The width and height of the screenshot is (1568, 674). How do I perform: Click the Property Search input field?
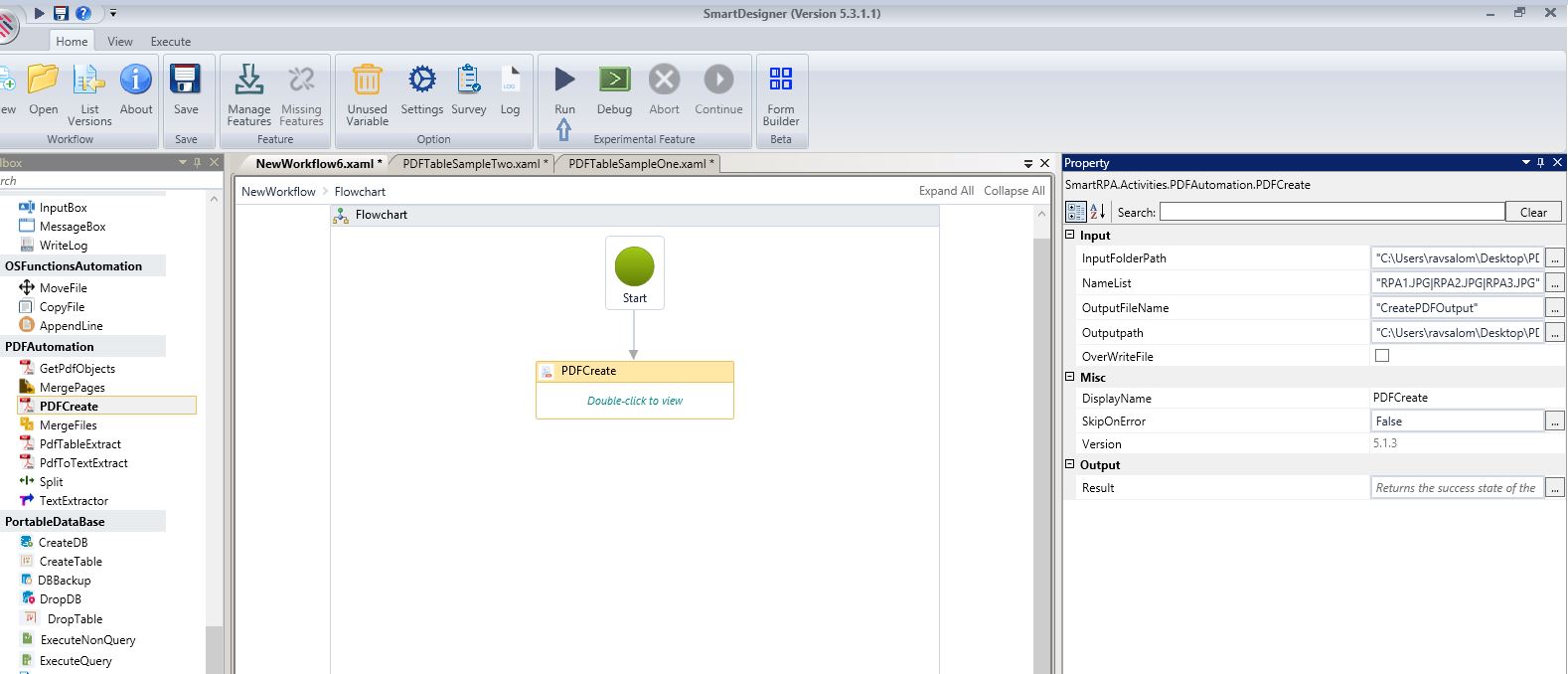pyautogui.click(x=1332, y=212)
